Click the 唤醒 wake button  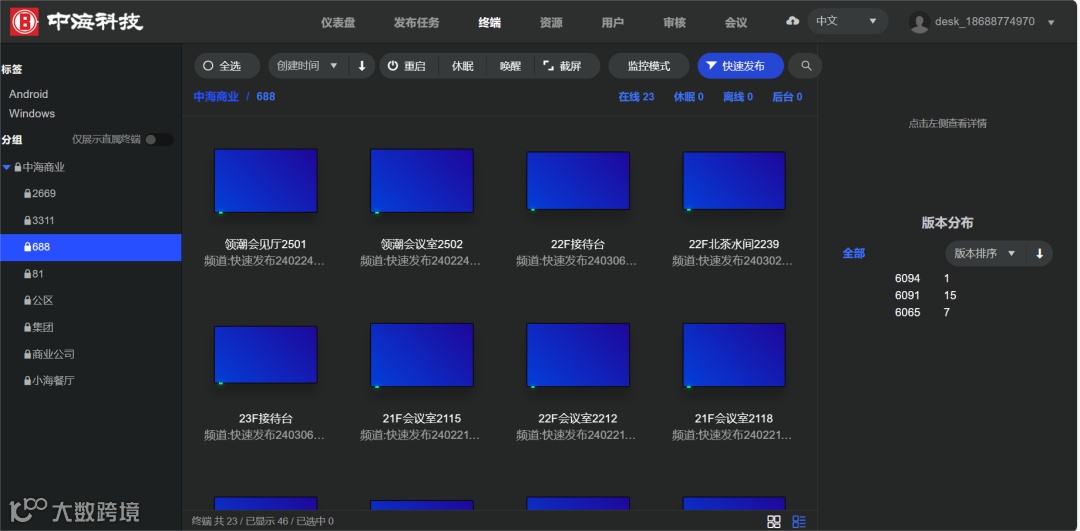click(510, 66)
